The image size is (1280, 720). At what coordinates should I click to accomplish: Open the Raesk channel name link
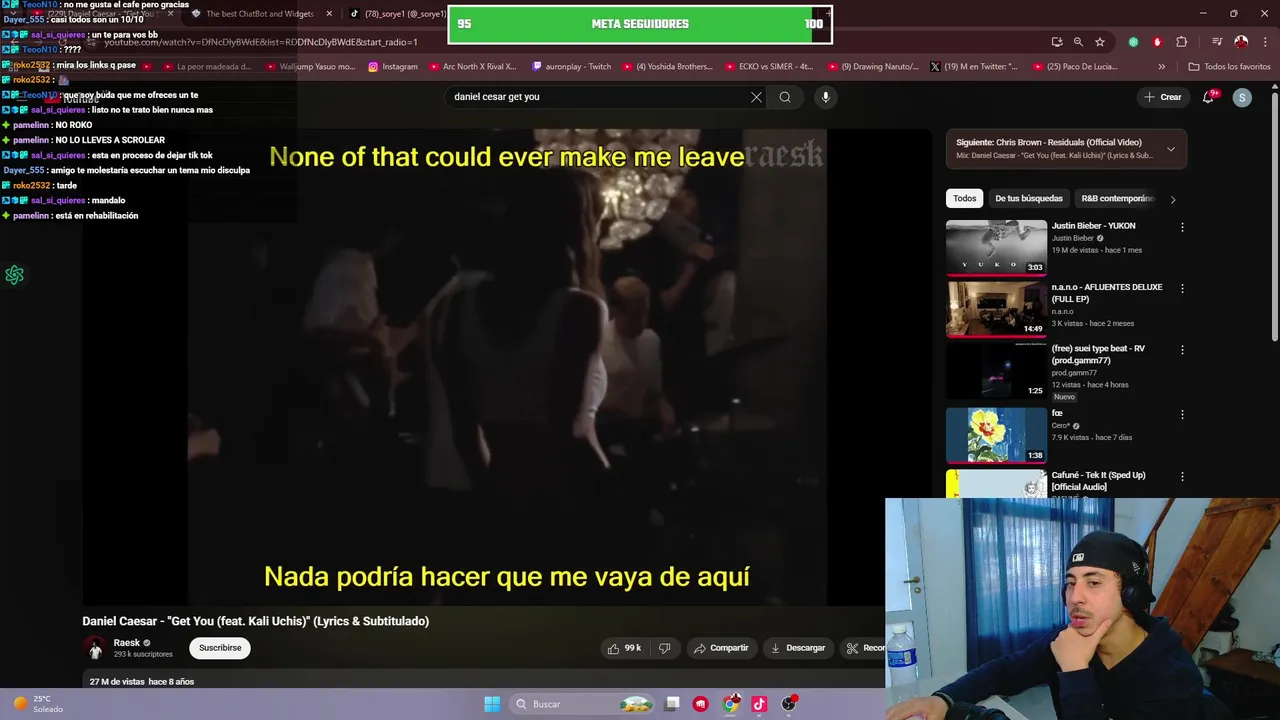(x=127, y=643)
